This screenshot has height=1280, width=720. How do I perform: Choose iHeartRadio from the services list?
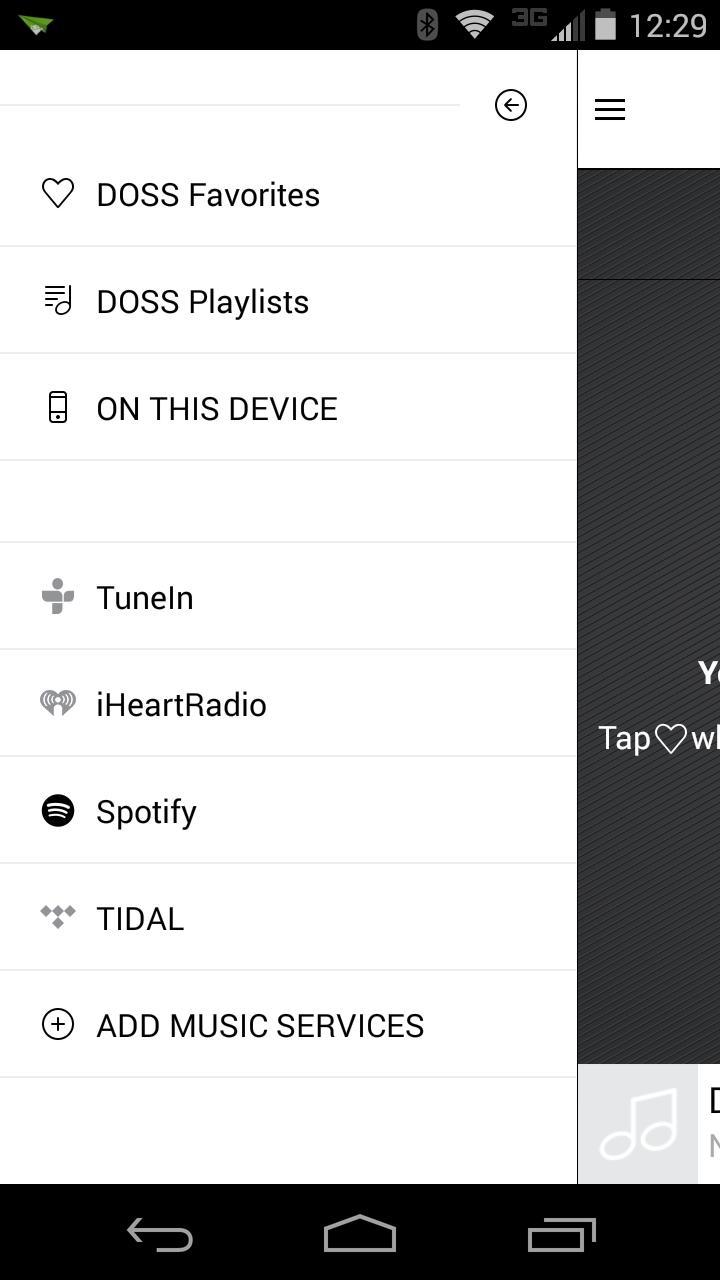click(x=288, y=704)
